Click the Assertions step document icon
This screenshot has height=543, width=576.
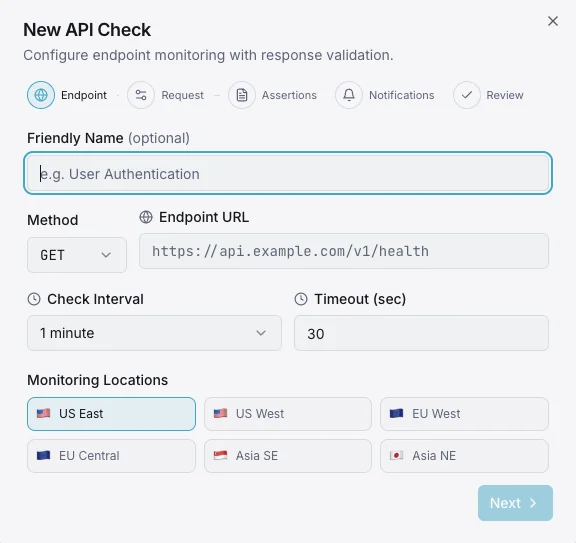[x=242, y=95]
